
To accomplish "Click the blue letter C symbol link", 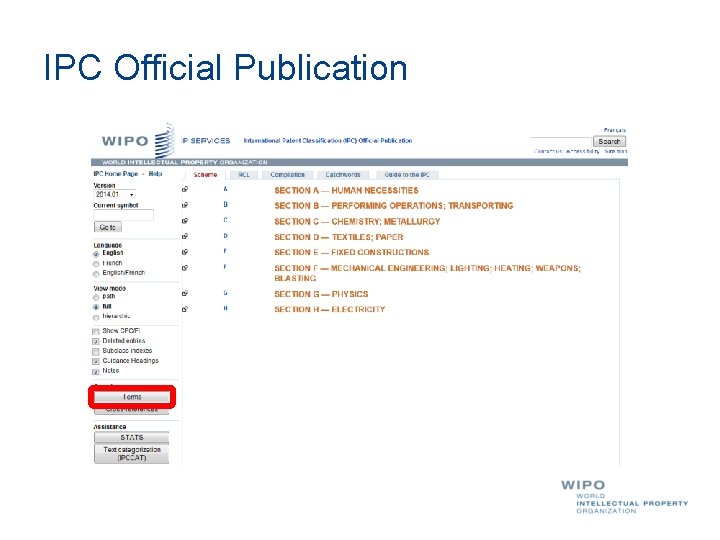I will [x=225, y=220].
